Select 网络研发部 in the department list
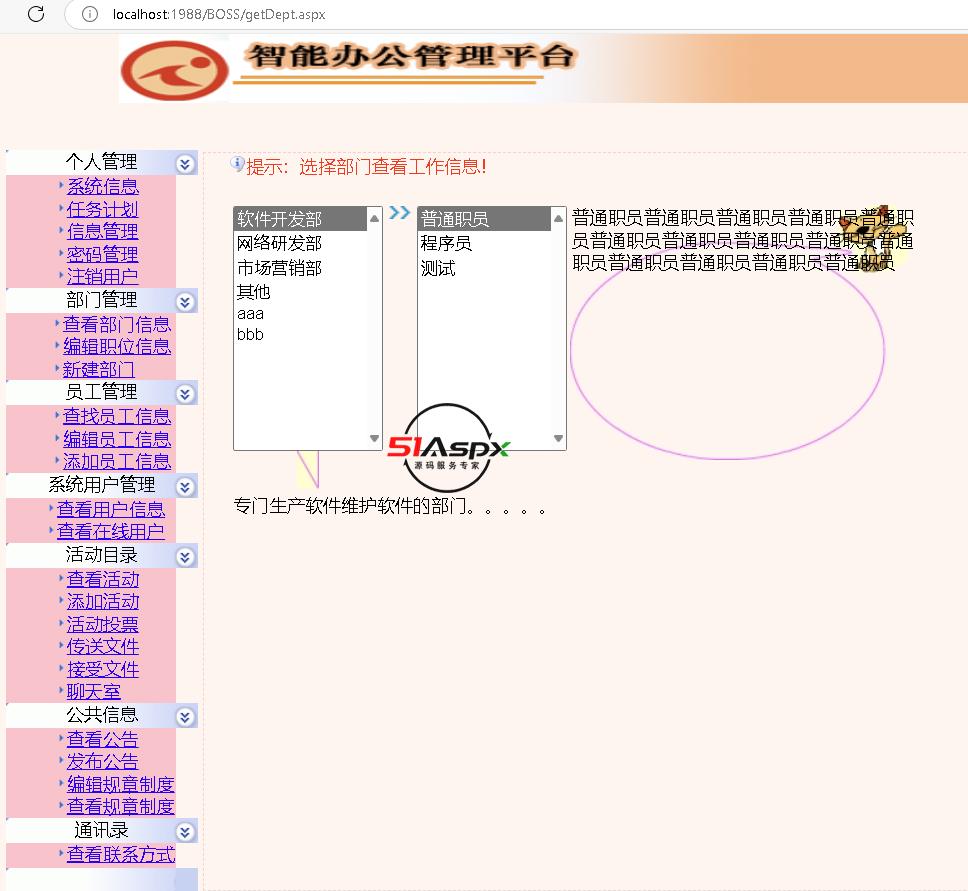This screenshot has height=891, width=968. coord(301,243)
